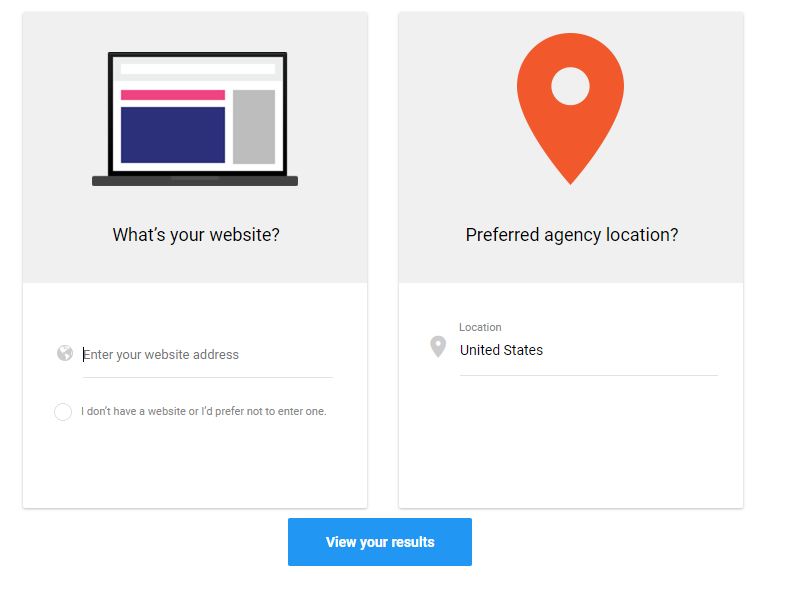
Task: Open the United States location dropdown
Action: tap(589, 350)
